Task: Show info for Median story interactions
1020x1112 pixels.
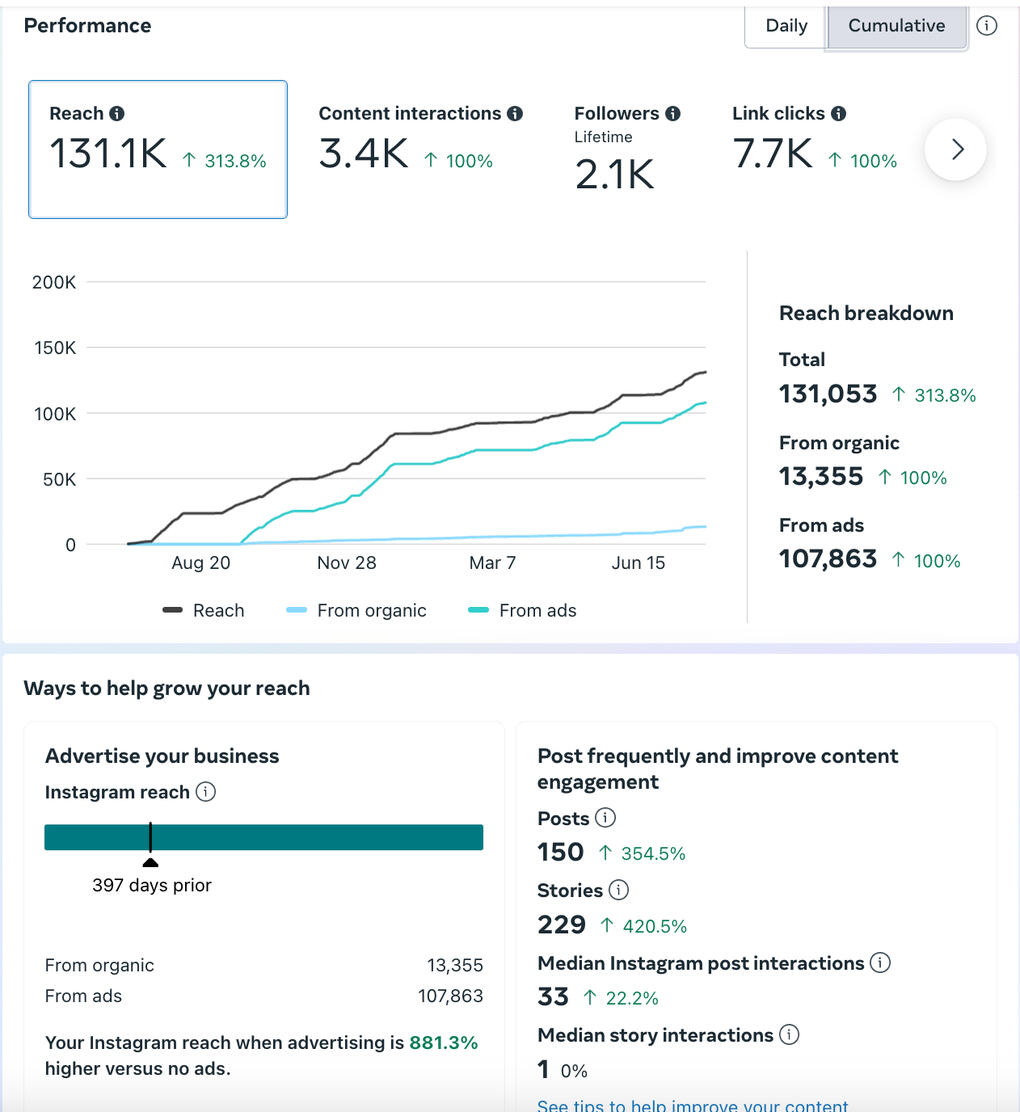Action: [789, 1035]
